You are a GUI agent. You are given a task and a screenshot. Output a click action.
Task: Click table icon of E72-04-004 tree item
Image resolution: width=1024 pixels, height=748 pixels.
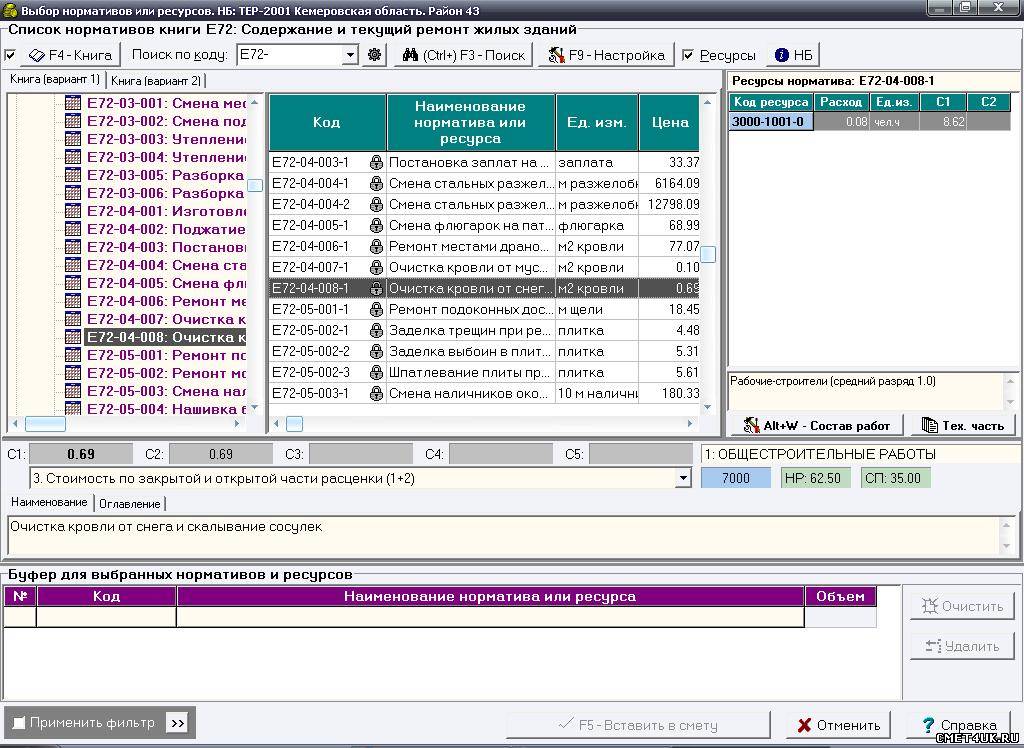tap(73, 265)
